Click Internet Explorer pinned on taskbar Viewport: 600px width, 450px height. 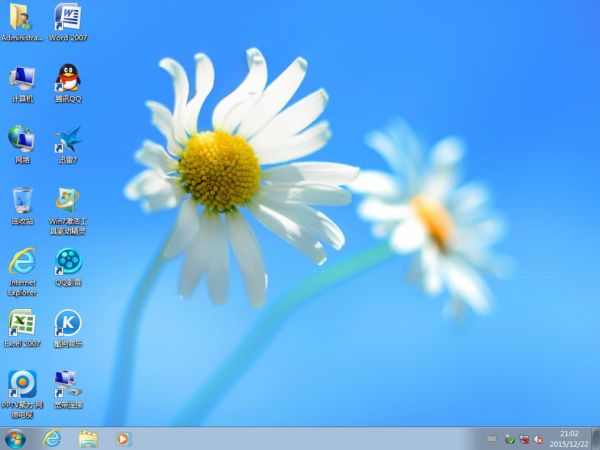point(52,438)
